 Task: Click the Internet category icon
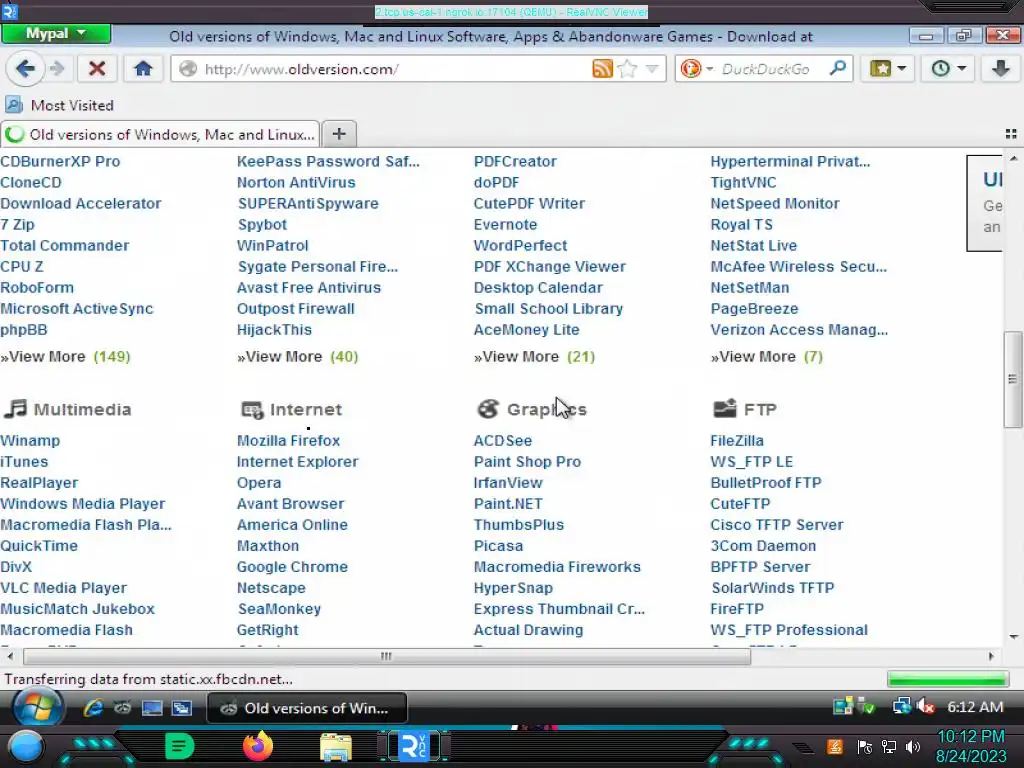click(251, 409)
